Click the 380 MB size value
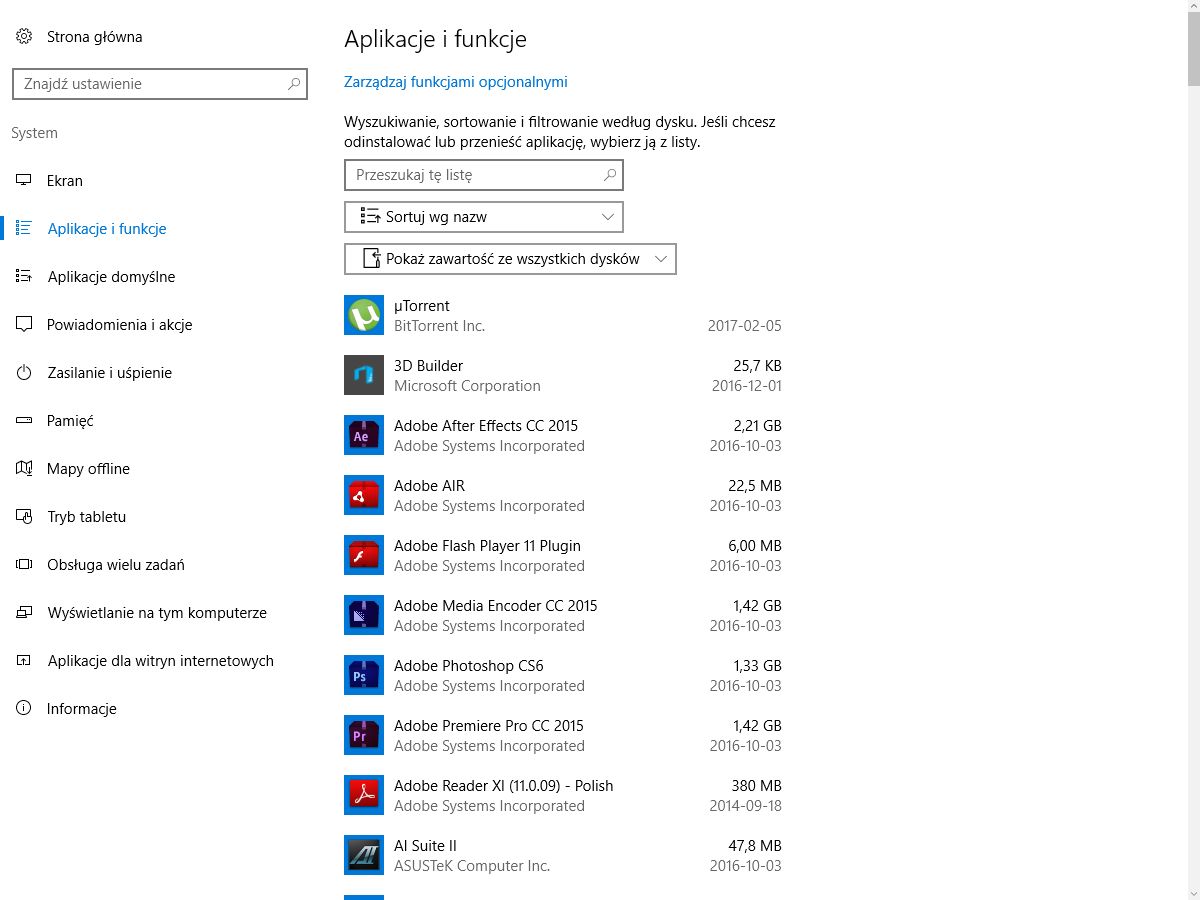The image size is (1200, 900). pos(757,786)
